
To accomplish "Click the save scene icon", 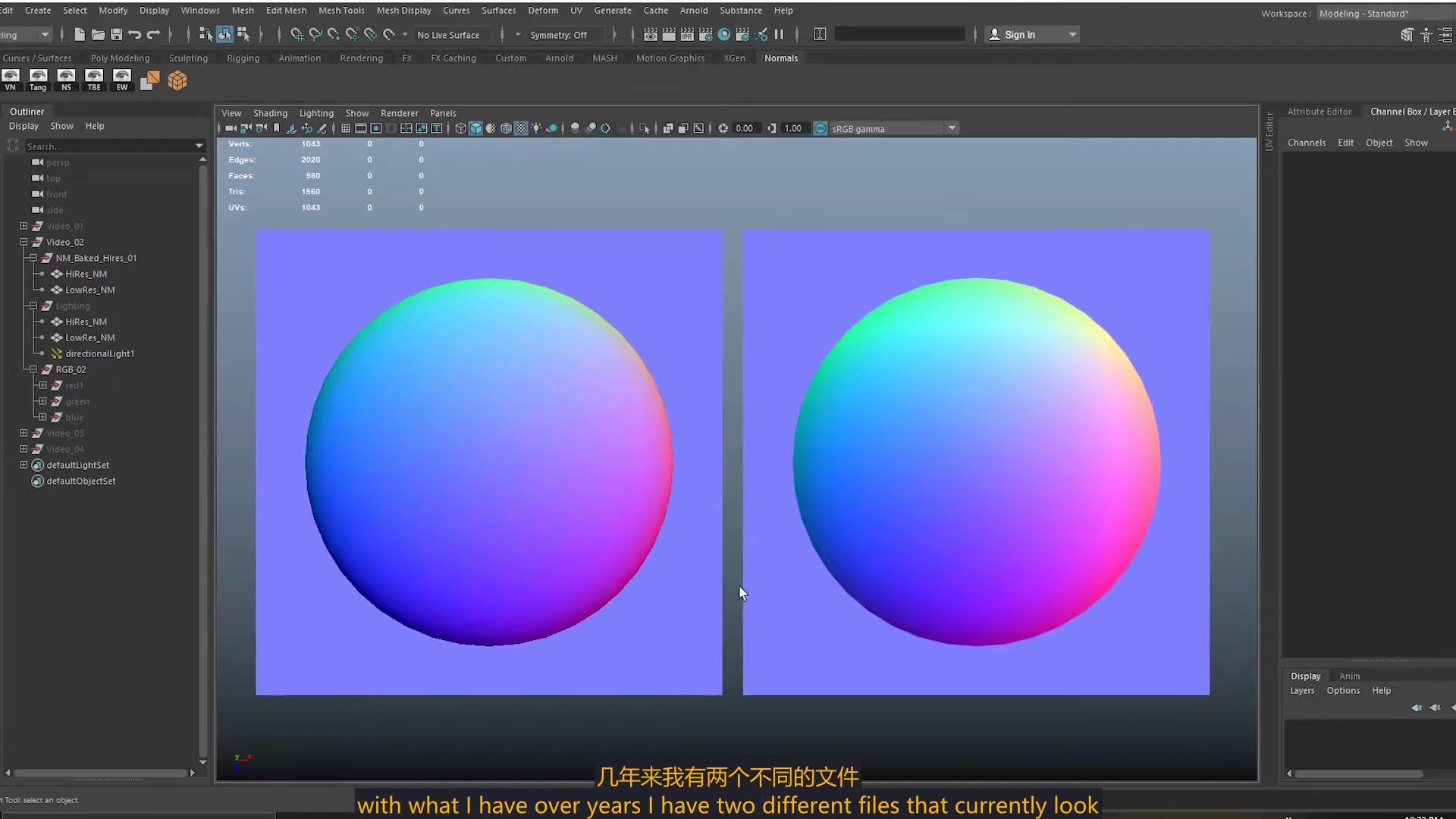I will [116, 34].
